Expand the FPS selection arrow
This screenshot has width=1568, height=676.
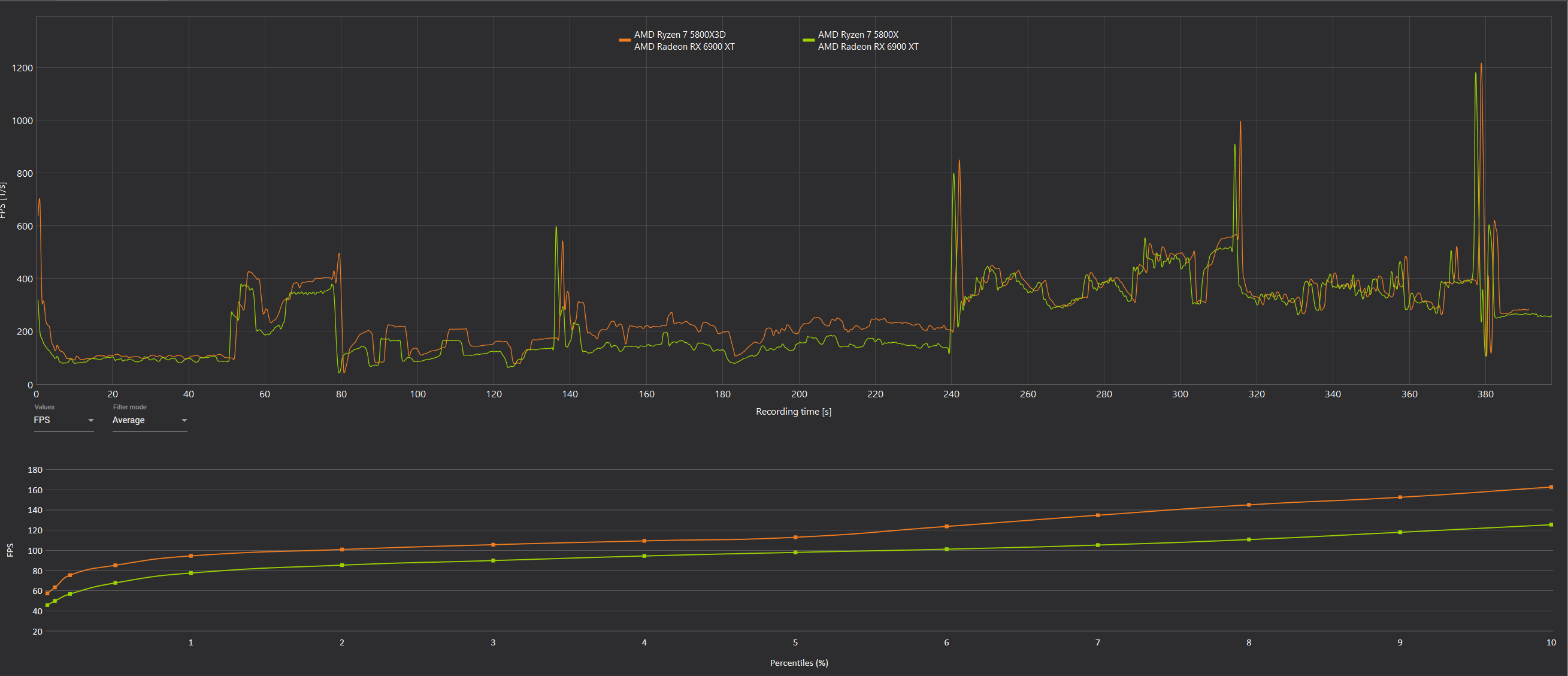coord(90,420)
